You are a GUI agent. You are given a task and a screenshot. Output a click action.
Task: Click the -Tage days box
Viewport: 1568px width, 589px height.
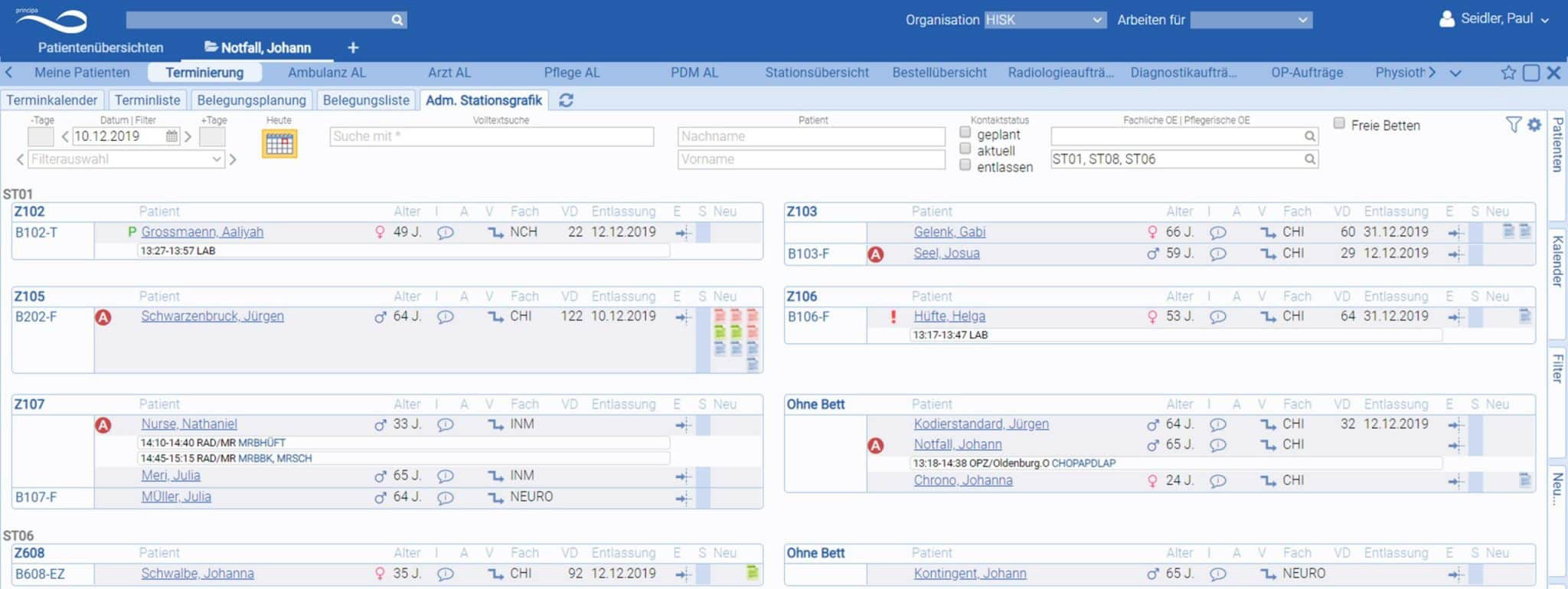[x=41, y=137]
